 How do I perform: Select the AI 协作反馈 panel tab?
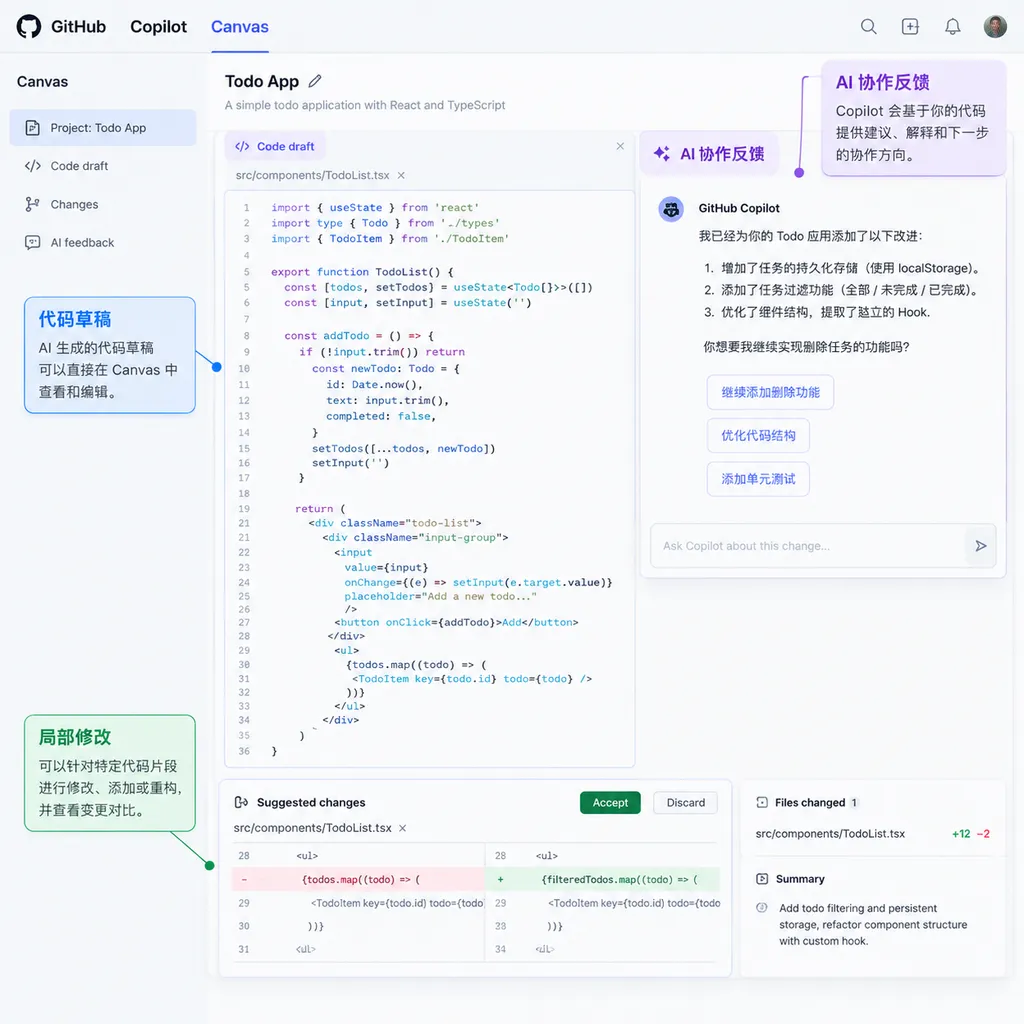pyautogui.click(x=709, y=153)
